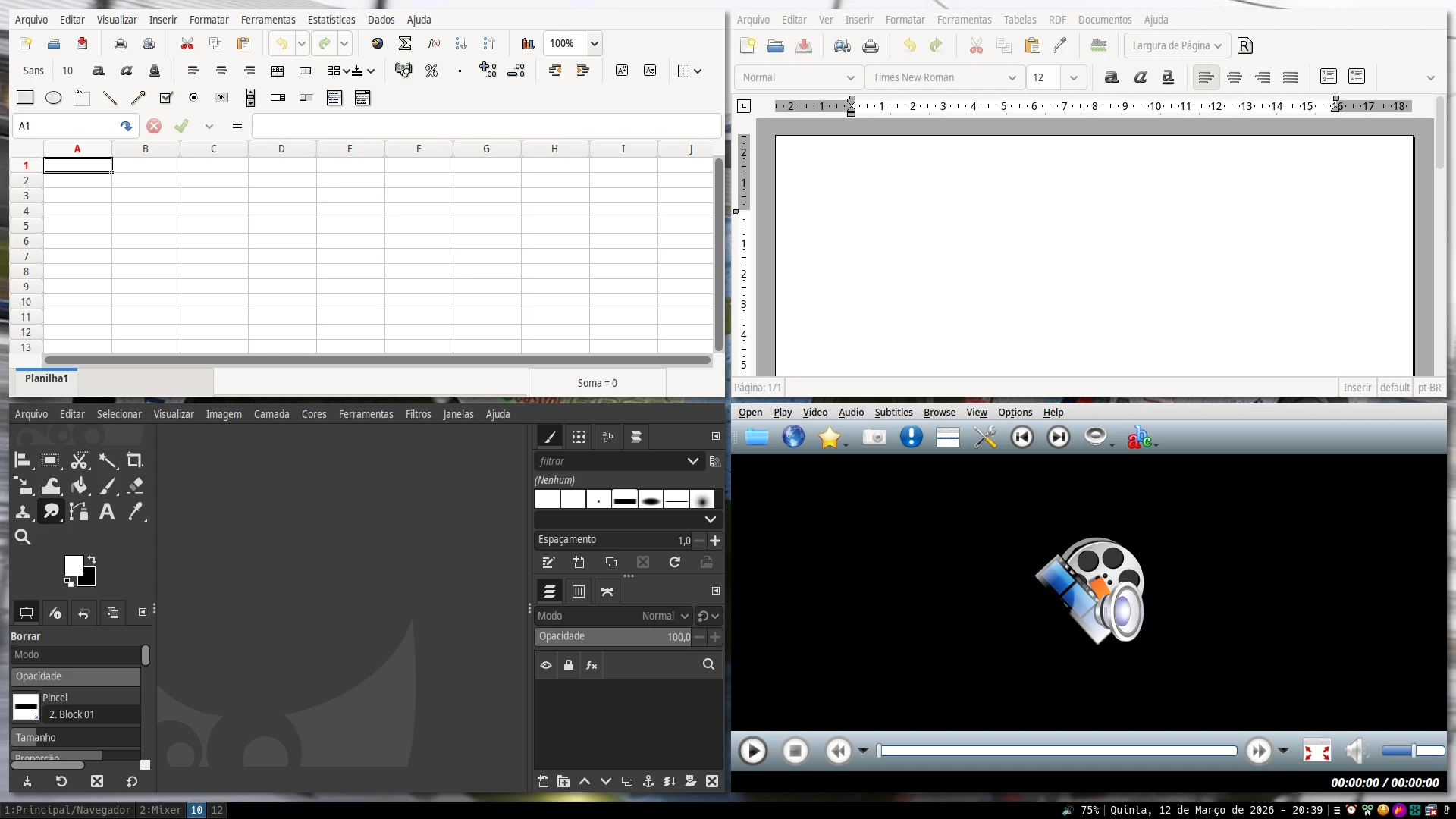The height and width of the screenshot is (819, 1456).
Task: Open the layer Modo Normal dropdown
Action: click(x=666, y=616)
